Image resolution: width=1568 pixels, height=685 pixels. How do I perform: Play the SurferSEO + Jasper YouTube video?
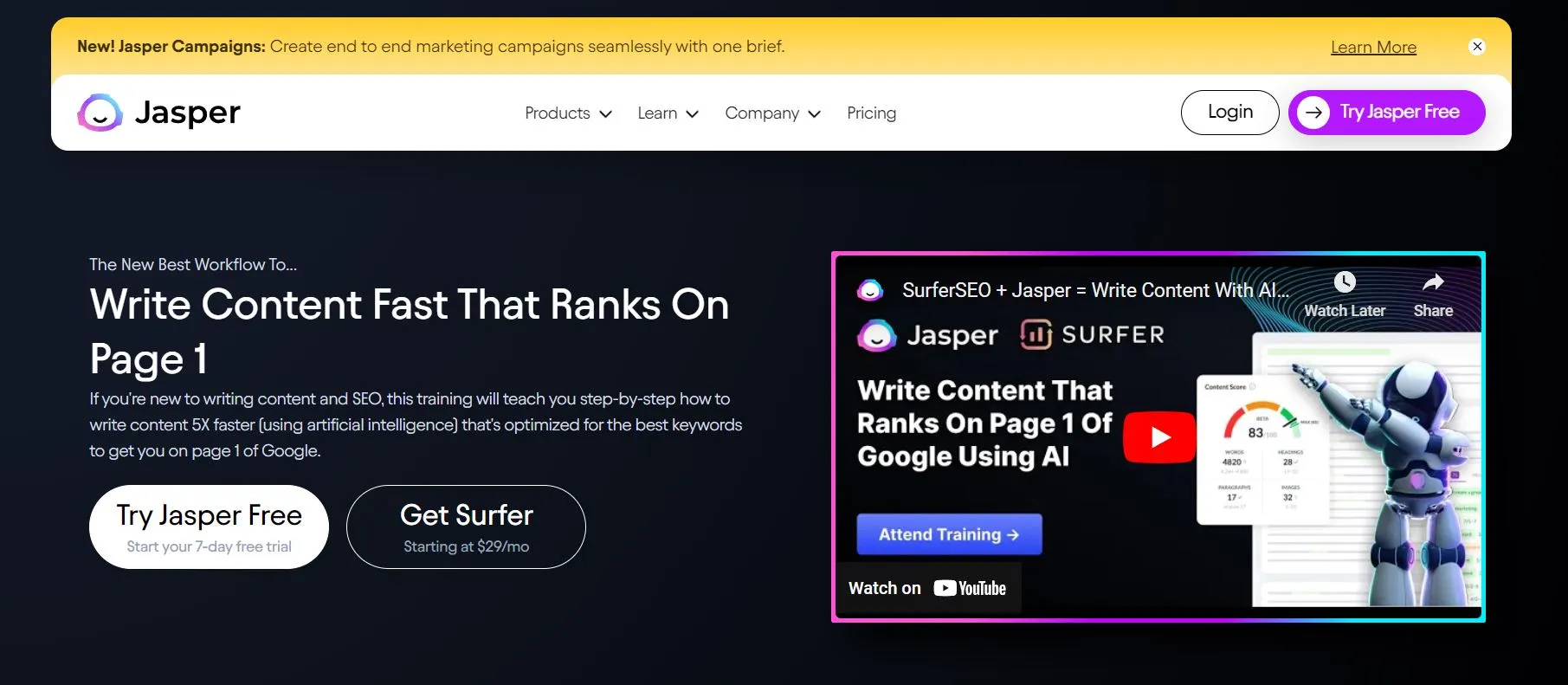(x=1159, y=437)
